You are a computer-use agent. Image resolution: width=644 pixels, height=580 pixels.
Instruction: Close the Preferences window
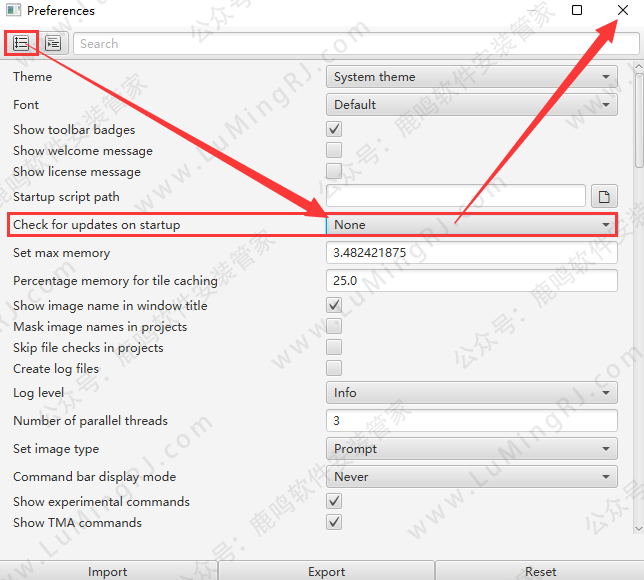coord(623,10)
